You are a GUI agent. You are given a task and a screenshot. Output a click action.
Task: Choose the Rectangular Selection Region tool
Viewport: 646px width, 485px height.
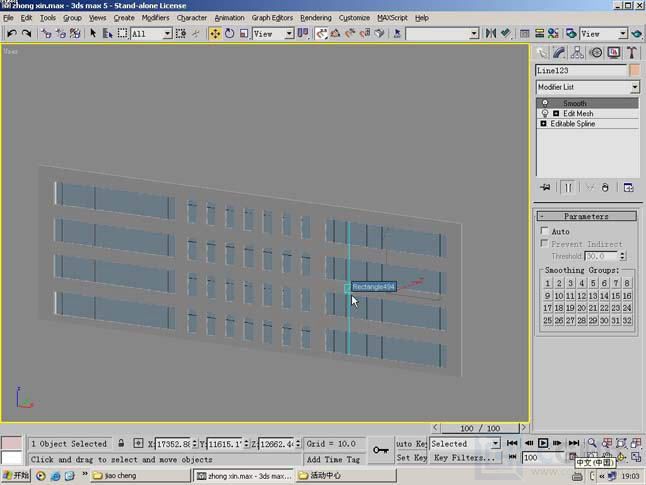122,33
